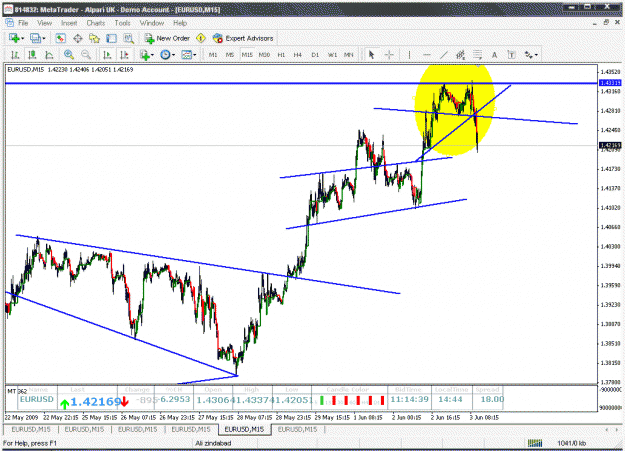The height and width of the screenshot is (451, 625).
Task: Zoom in on the chart
Action: (69, 55)
